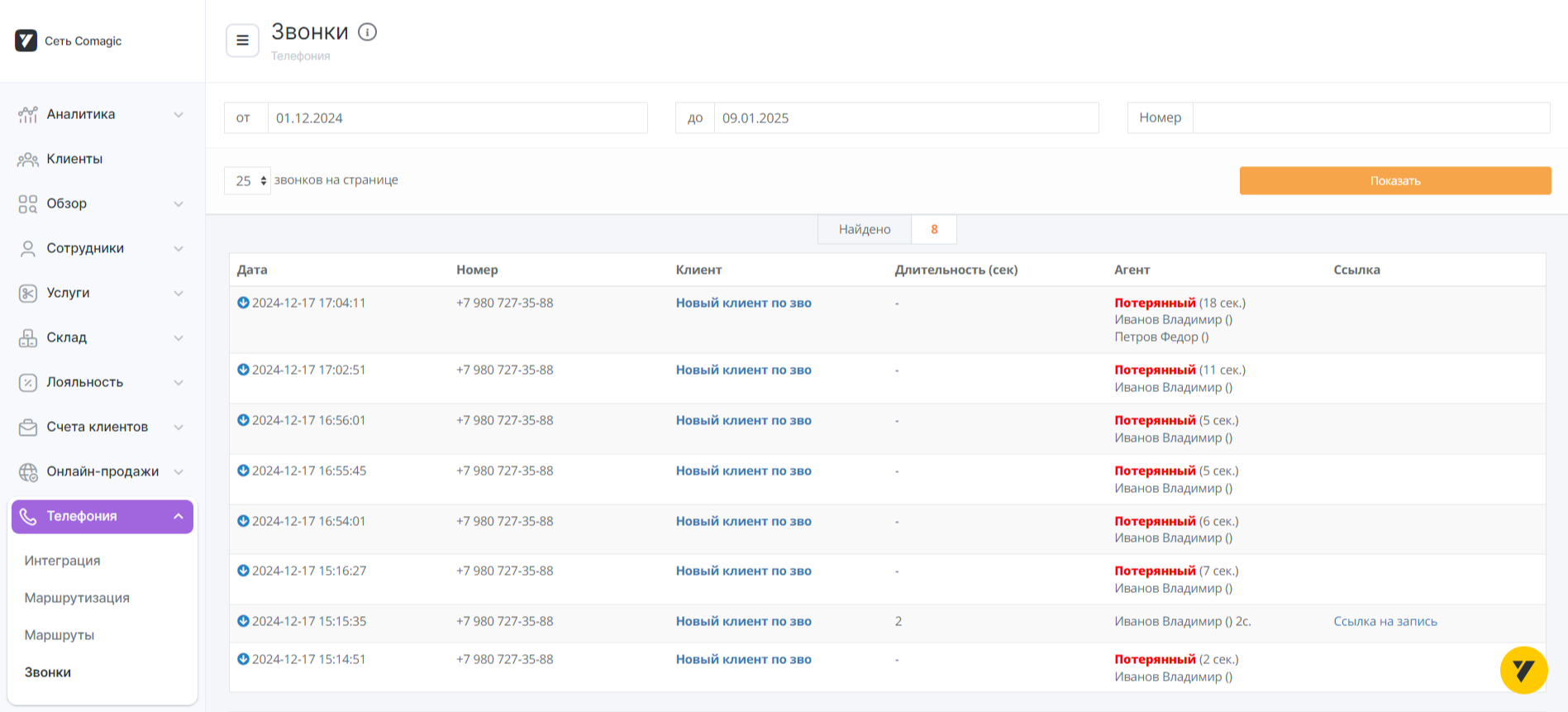This screenshot has height=712, width=1568.
Task: Click the Дата column header
Action: pyautogui.click(x=252, y=270)
